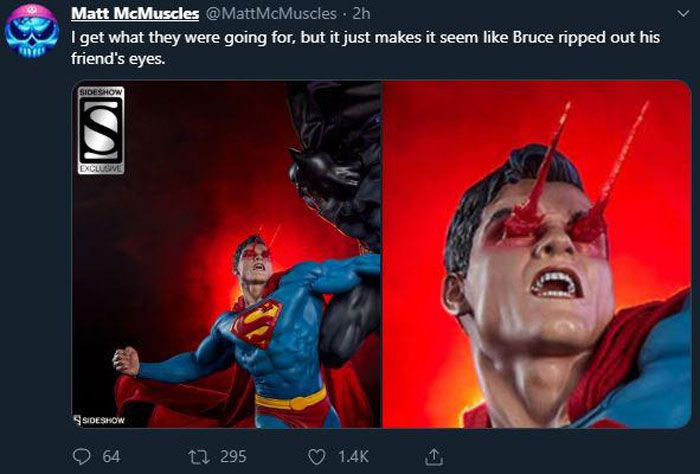The image size is (700, 474).
Task: Click the reply count 64
Action: point(111,456)
